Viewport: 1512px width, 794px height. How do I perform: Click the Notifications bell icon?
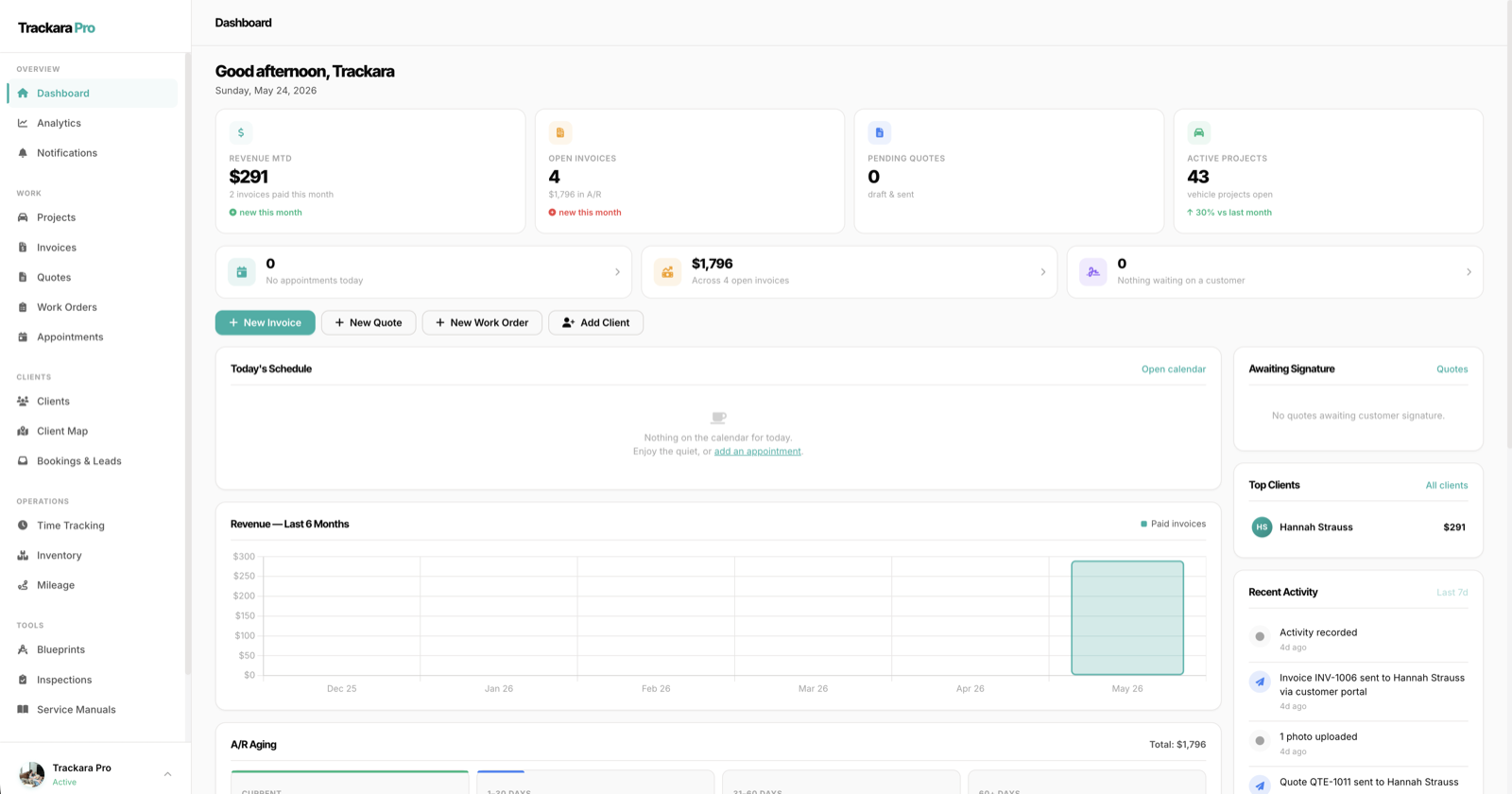click(23, 153)
